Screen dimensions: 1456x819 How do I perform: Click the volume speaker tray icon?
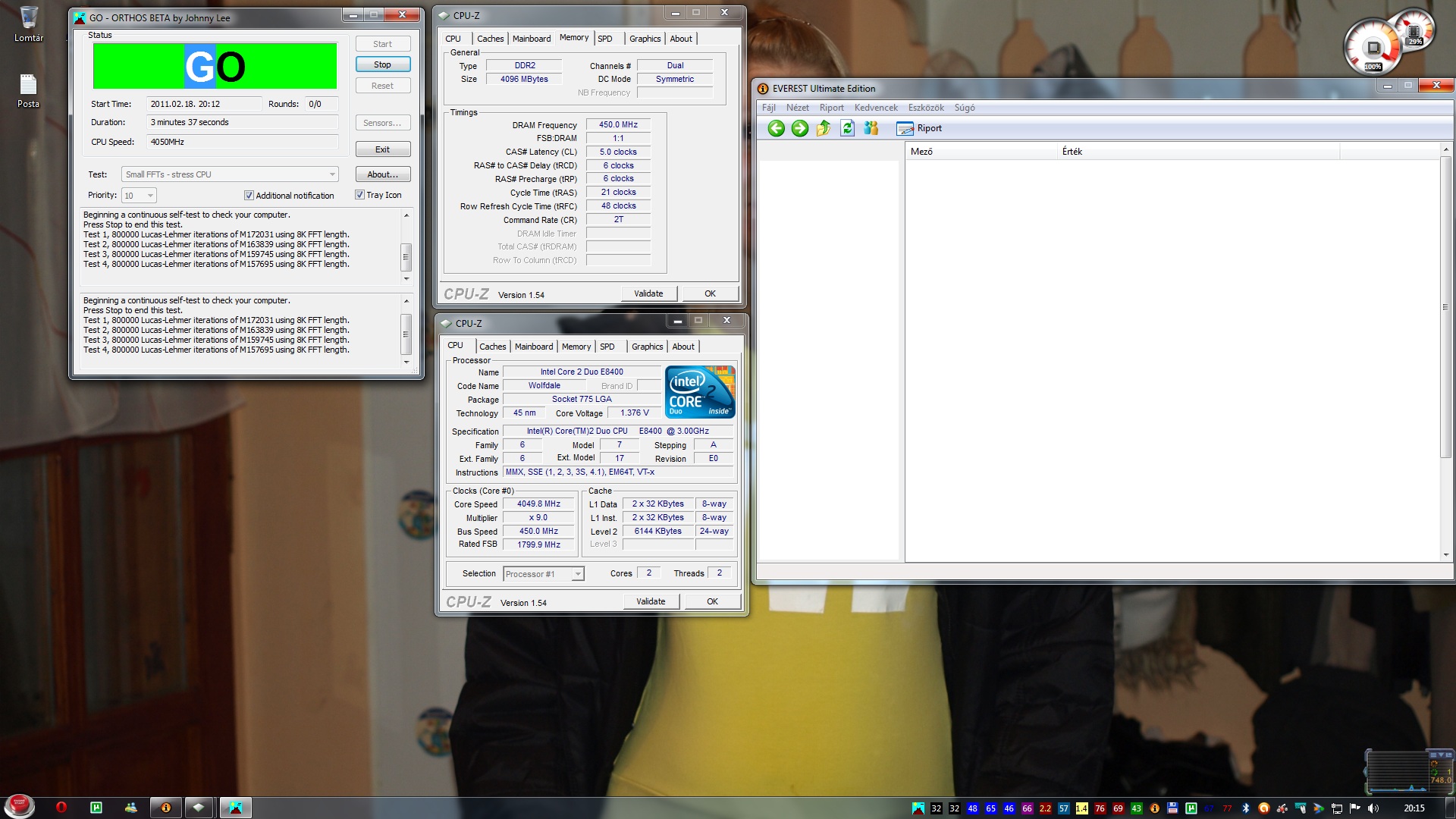tap(1373, 808)
